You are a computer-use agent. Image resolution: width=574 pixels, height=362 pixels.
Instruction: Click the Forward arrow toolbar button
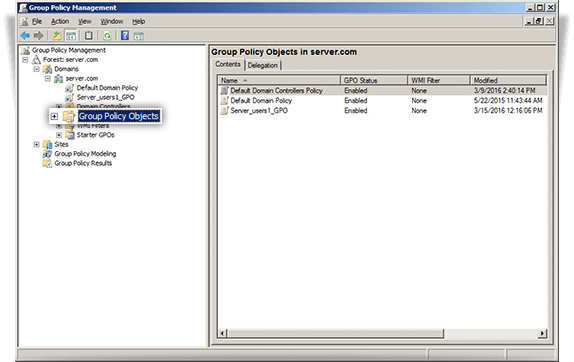38,36
